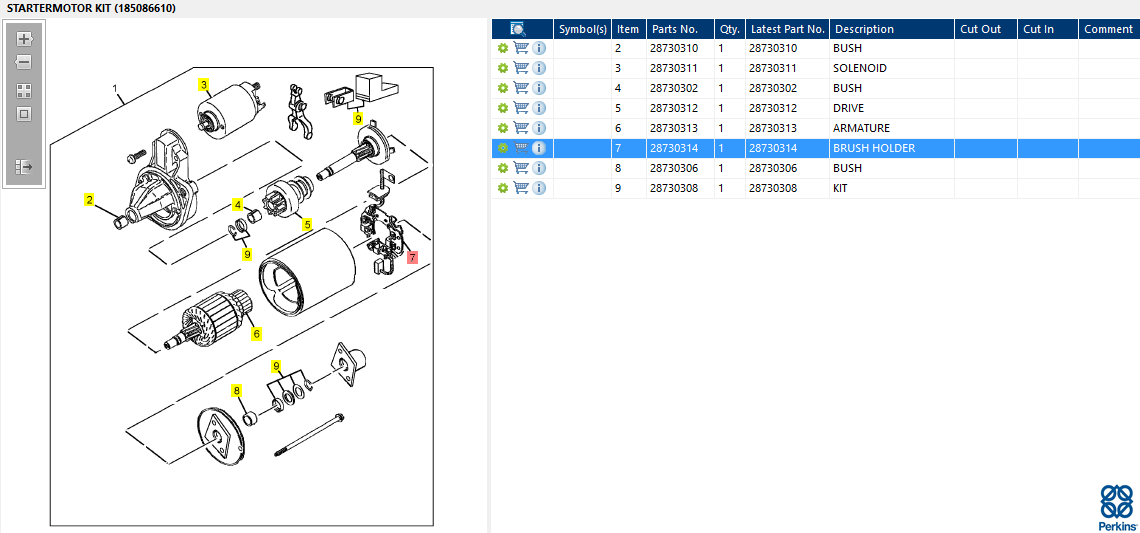This screenshot has height=533, width=1140.
Task: Select 28730313 in the Parts No. column
Action: [x=673, y=128]
